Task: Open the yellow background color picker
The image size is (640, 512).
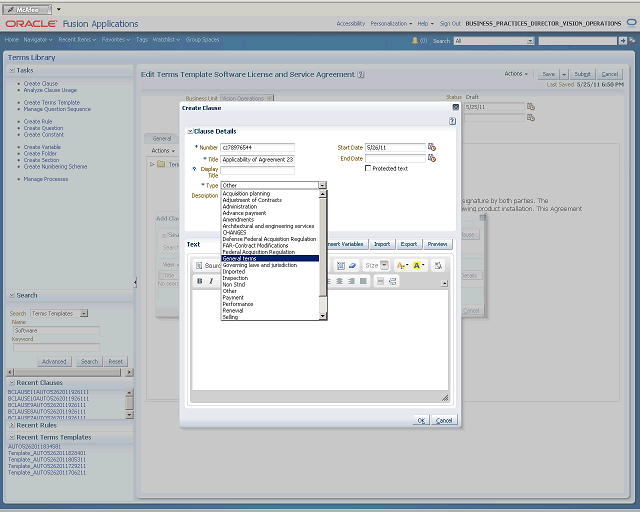Action: [418, 265]
